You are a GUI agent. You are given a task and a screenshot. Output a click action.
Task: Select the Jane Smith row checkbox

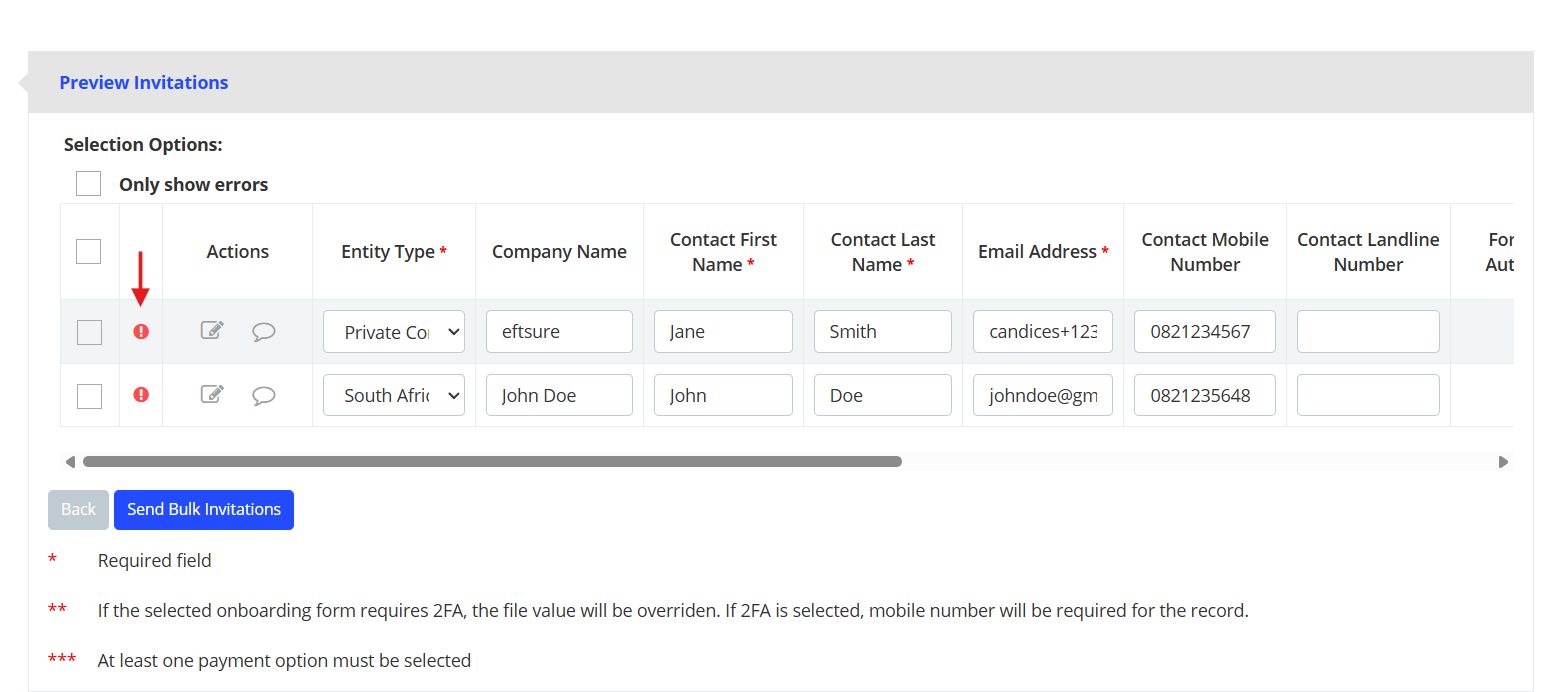[x=89, y=332]
